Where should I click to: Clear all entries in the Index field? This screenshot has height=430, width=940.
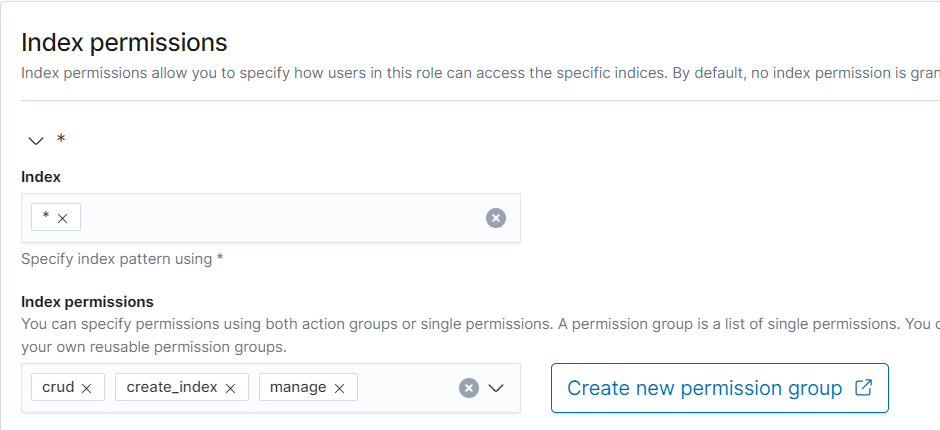point(496,218)
